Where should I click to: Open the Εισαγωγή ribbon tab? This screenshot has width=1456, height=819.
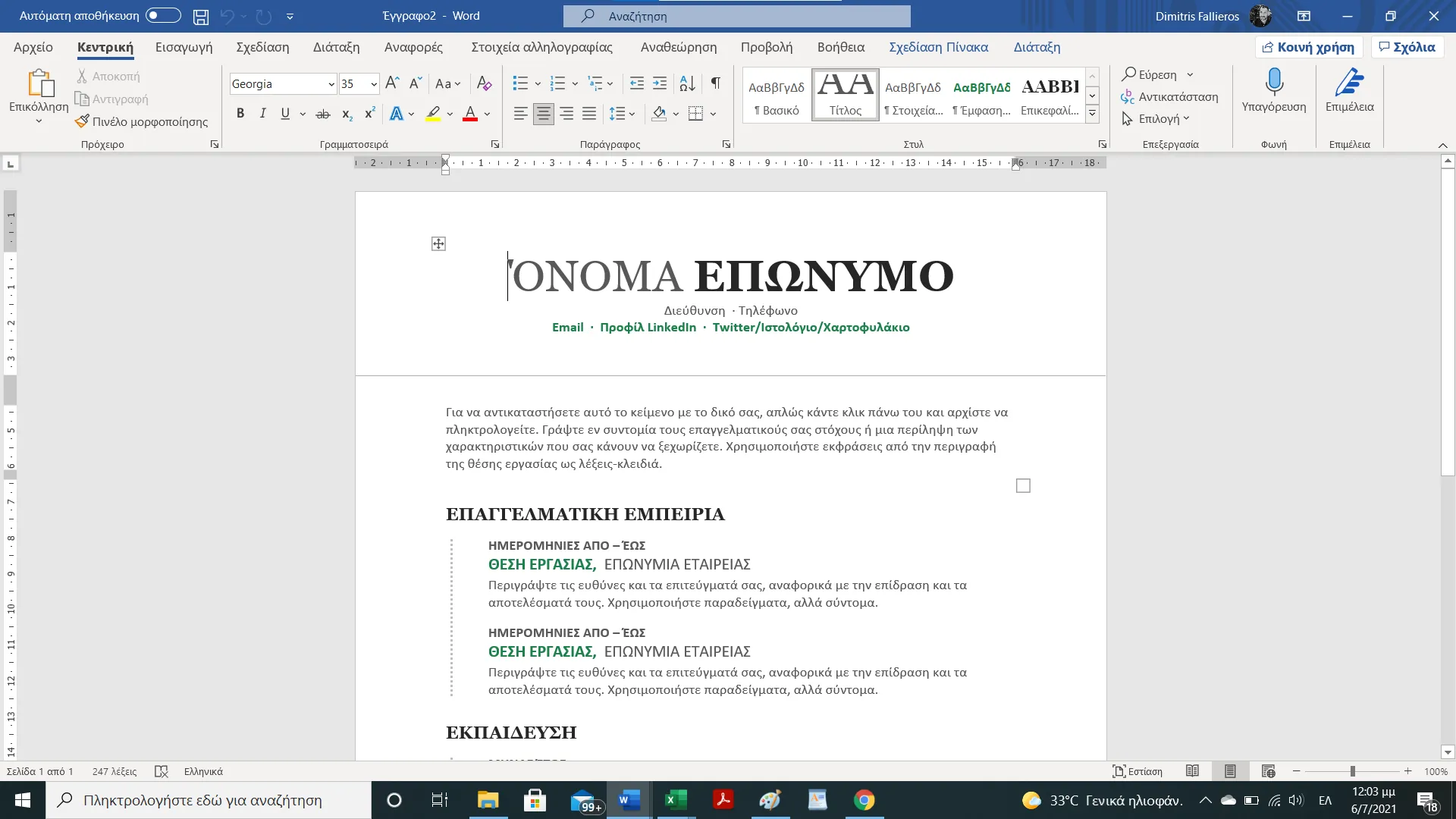pyautogui.click(x=184, y=47)
